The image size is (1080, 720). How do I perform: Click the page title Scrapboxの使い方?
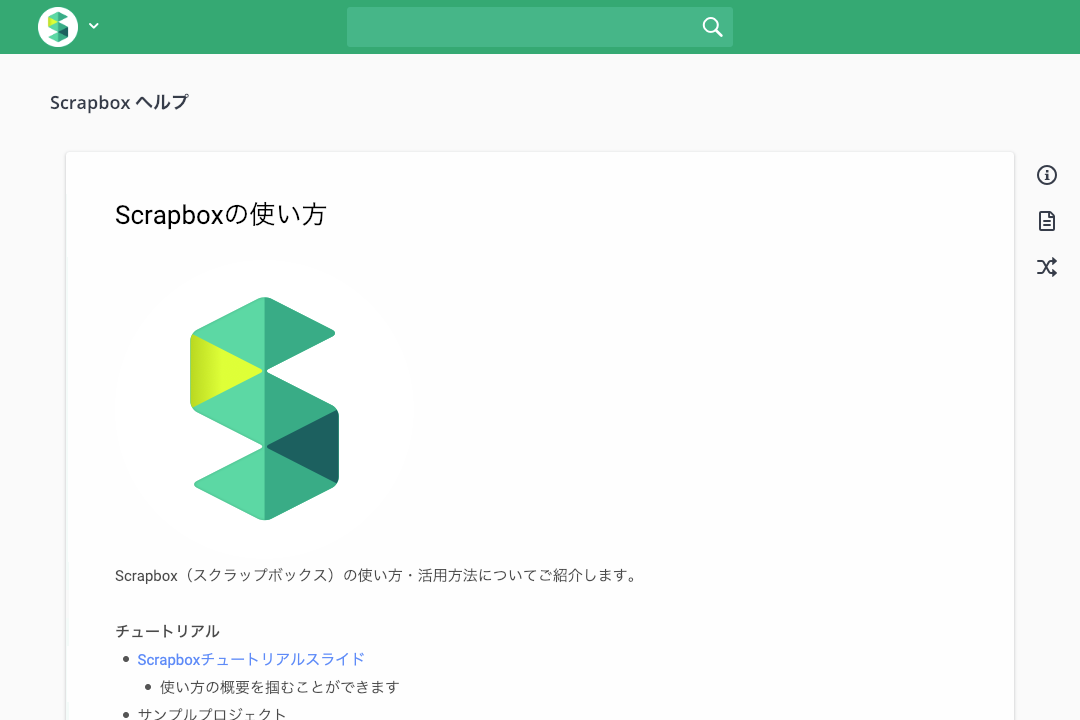(x=220, y=215)
